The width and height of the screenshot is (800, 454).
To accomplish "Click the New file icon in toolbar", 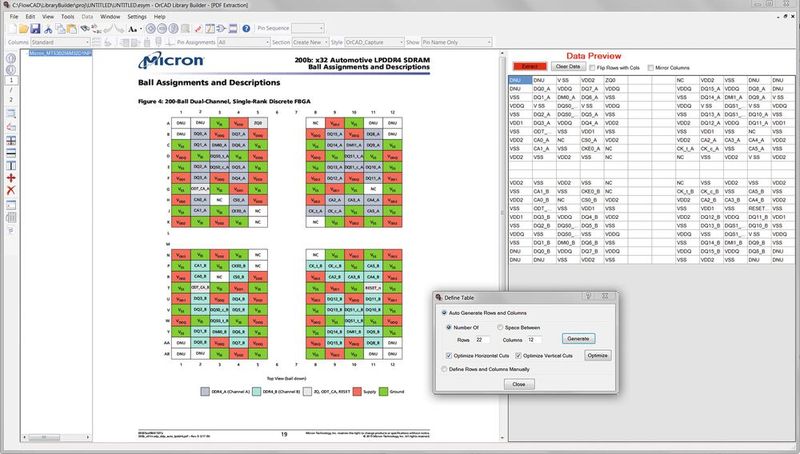I will 12,29.
